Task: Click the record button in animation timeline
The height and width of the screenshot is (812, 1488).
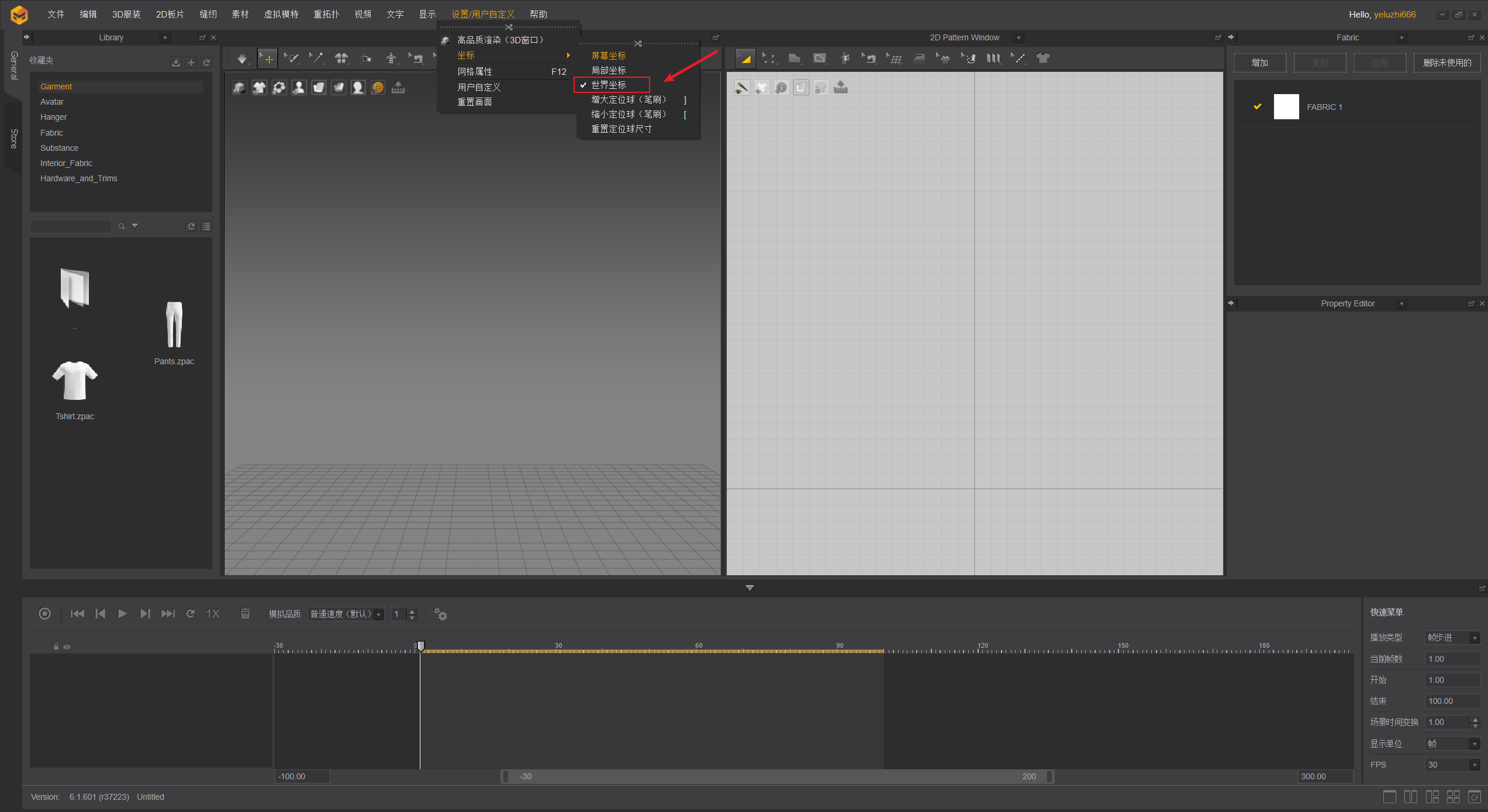Action: coord(44,613)
